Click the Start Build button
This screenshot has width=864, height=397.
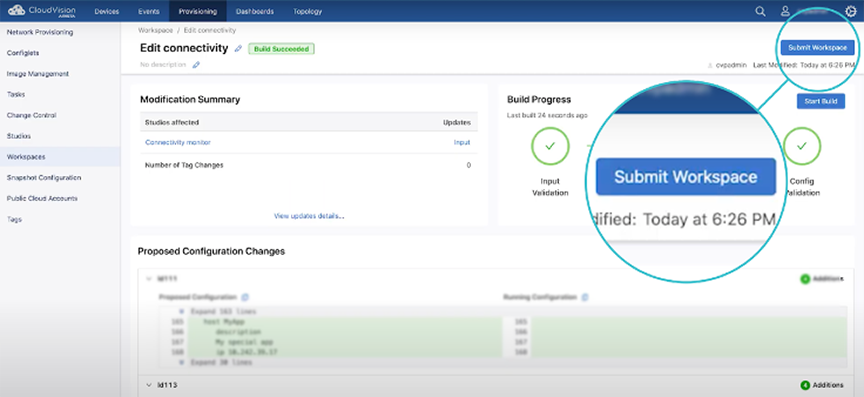[820, 101]
